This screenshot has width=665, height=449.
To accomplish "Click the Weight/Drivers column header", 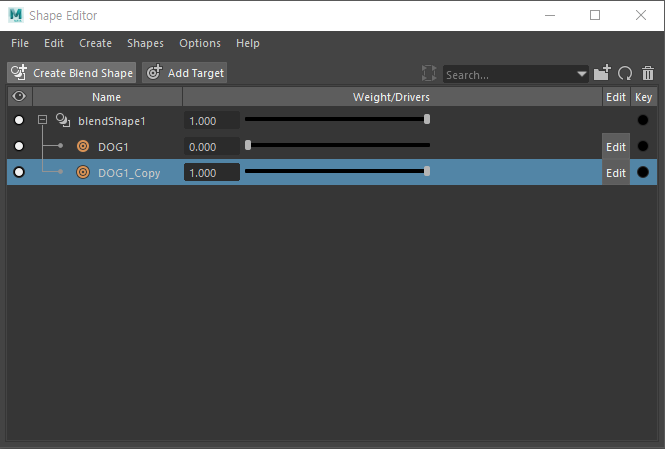I will pyautogui.click(x=391, y=97).
